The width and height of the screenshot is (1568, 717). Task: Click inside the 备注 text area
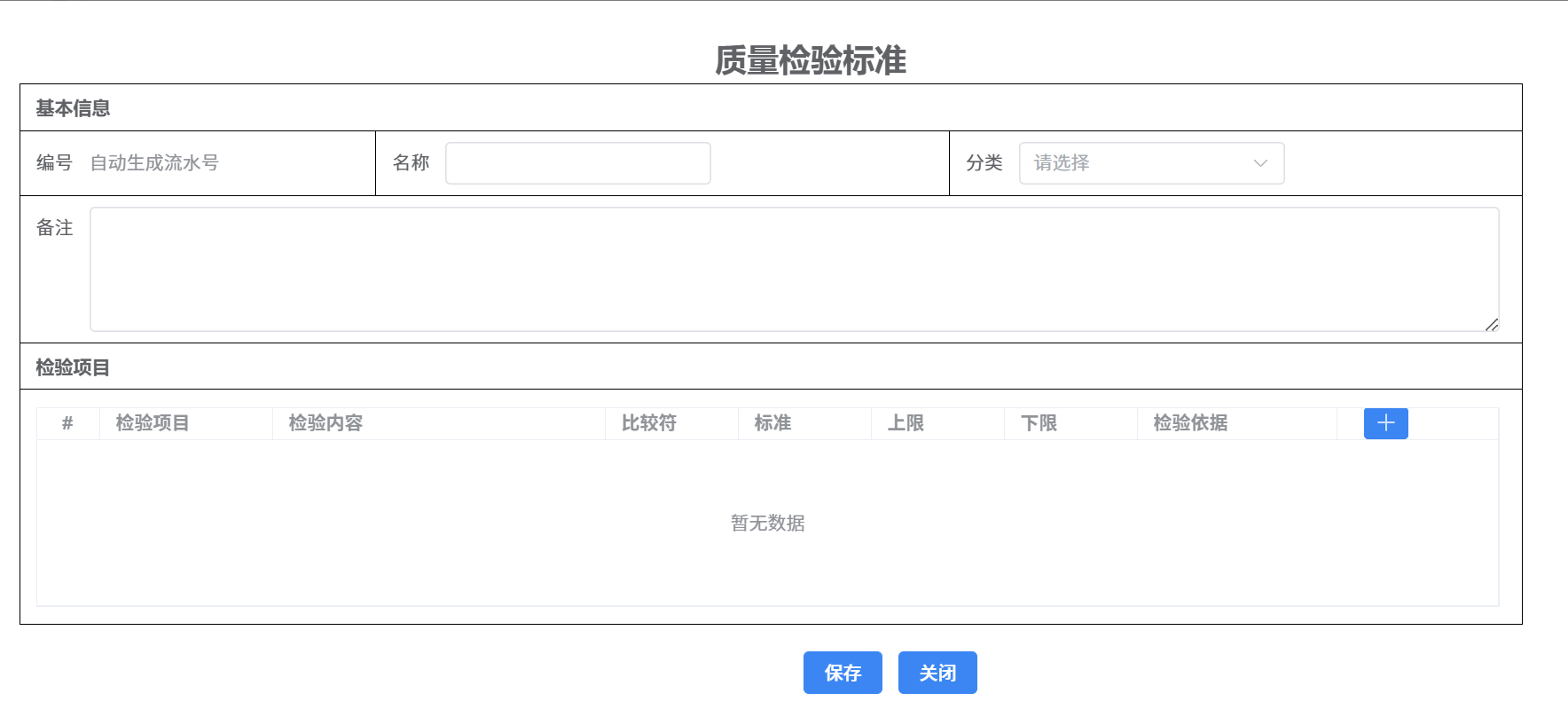(794, 269)
